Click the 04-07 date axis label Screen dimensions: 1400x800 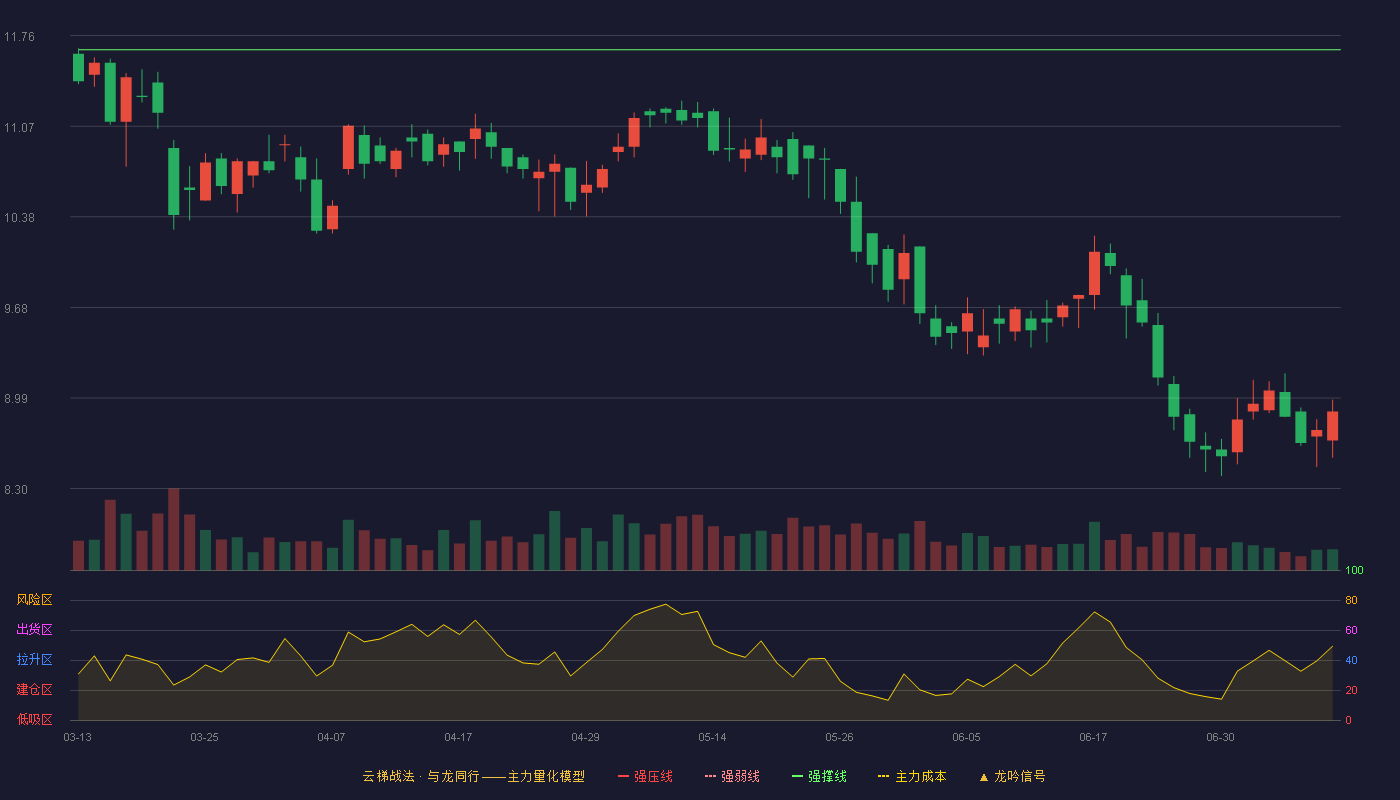click(331, 737)
